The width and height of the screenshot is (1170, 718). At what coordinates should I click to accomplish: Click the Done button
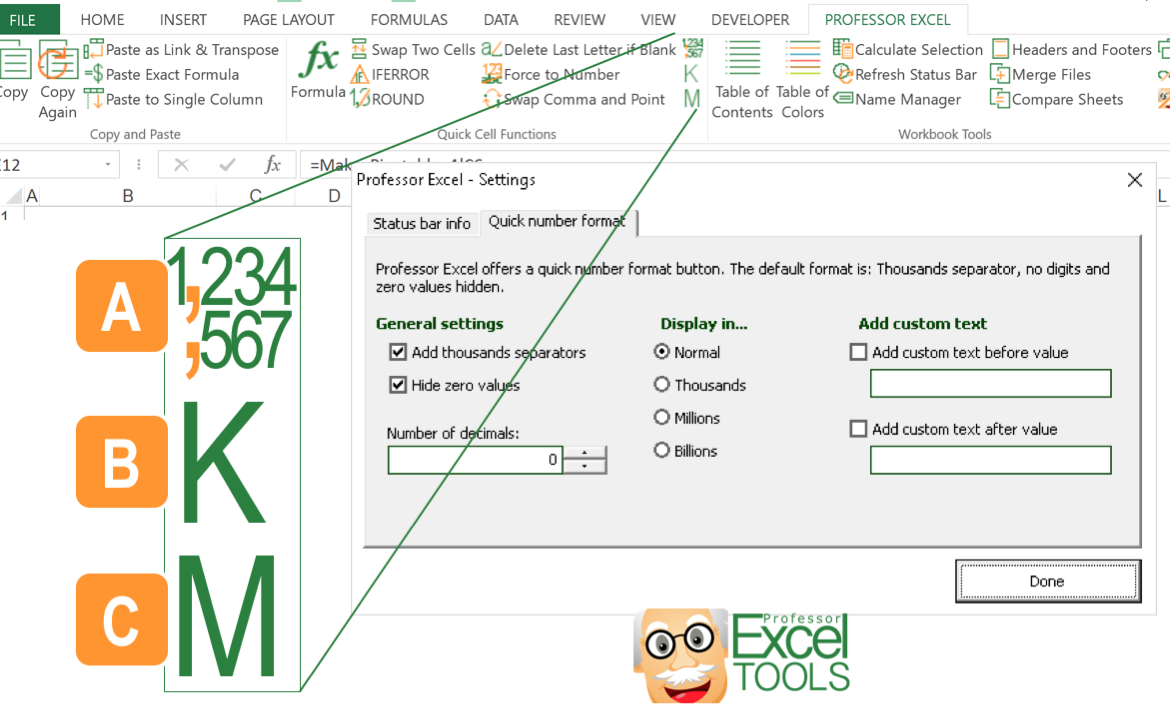tap(1046, 581)
